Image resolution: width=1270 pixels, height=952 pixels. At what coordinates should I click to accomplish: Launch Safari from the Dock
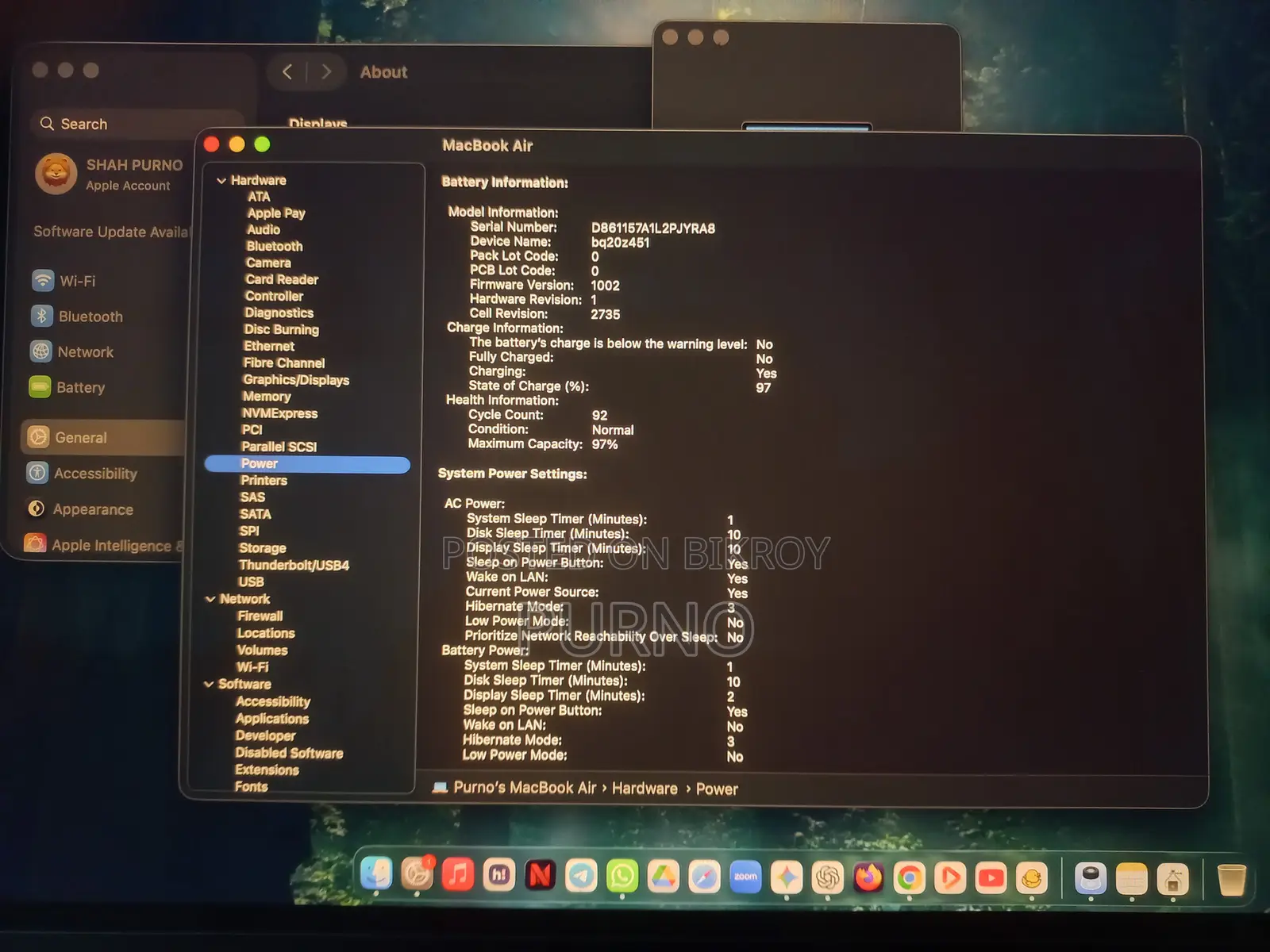705,877
